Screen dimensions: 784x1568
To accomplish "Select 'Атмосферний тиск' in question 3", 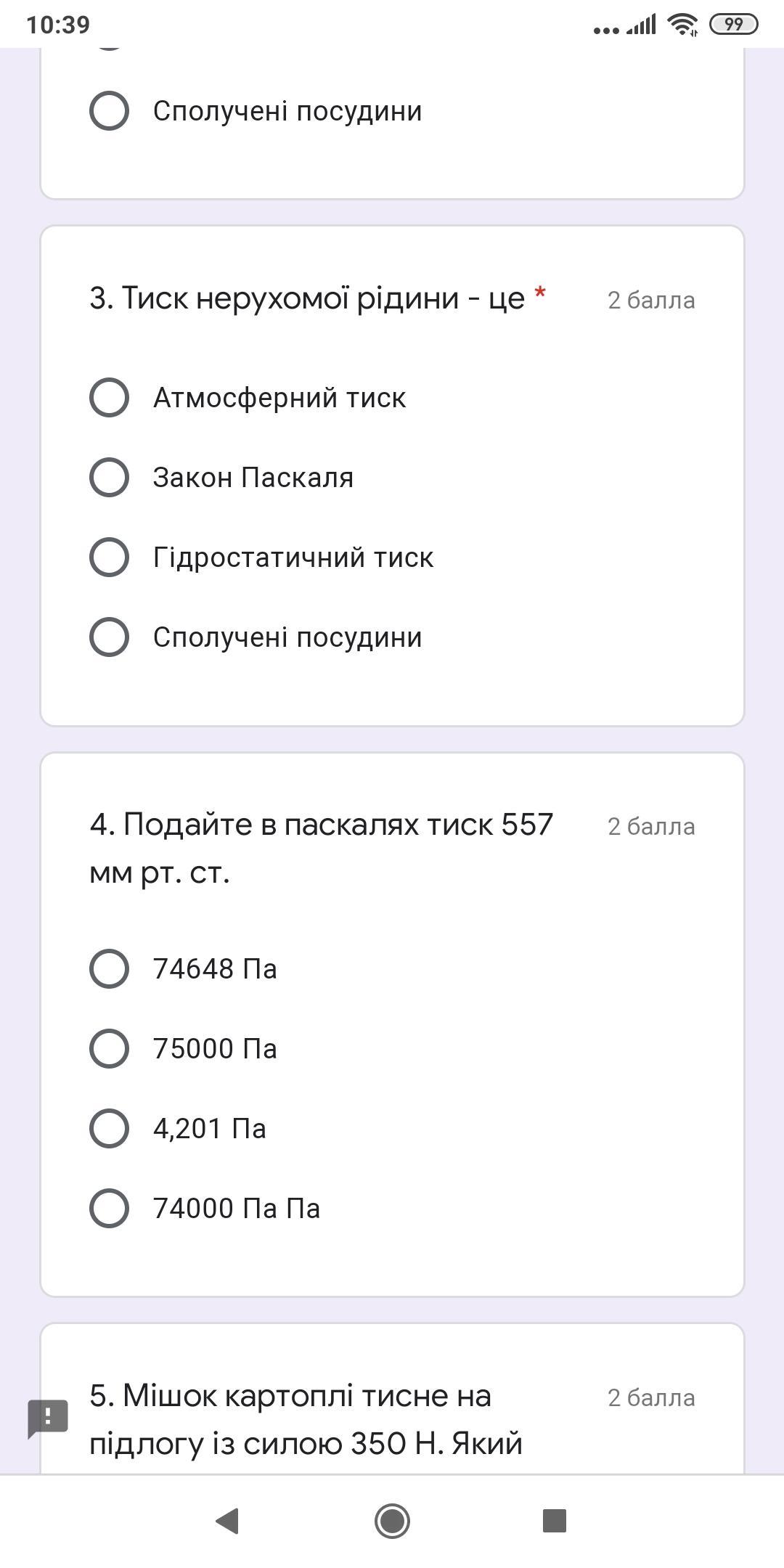I will [109, 398].
